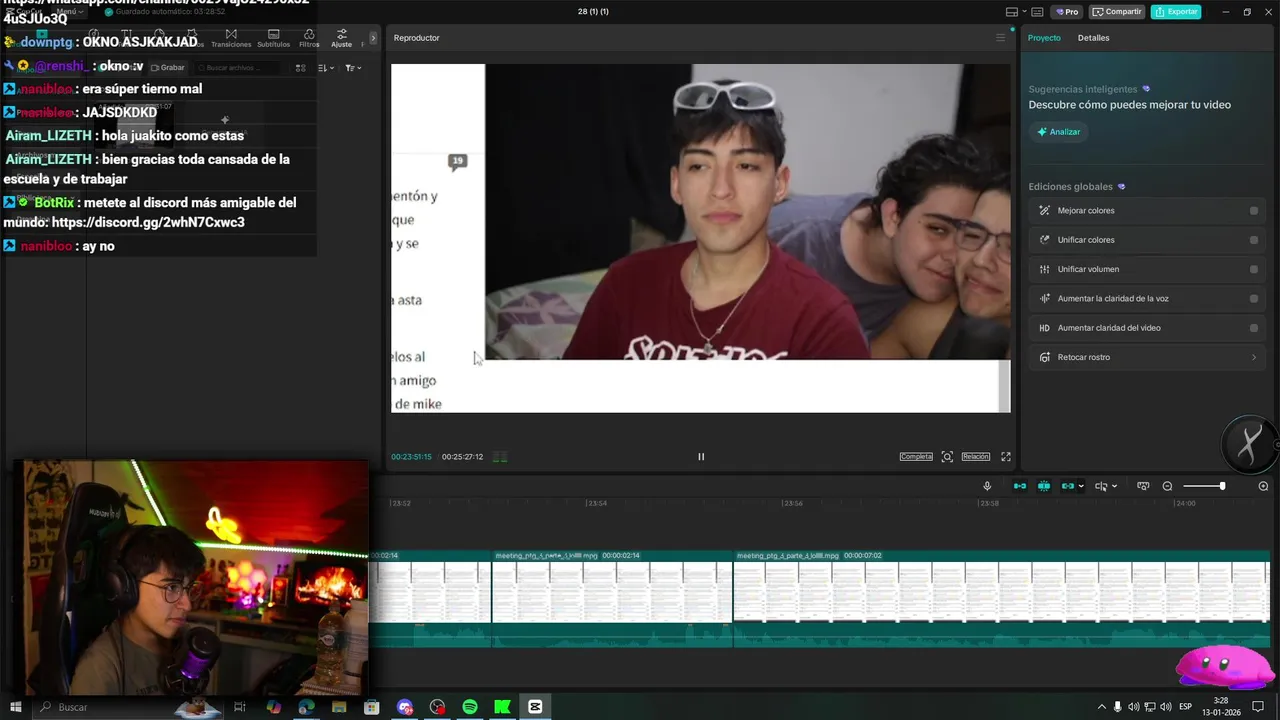Toggle main track magnet
This screenshot has width=1280, height=720.
[1020, 486]
